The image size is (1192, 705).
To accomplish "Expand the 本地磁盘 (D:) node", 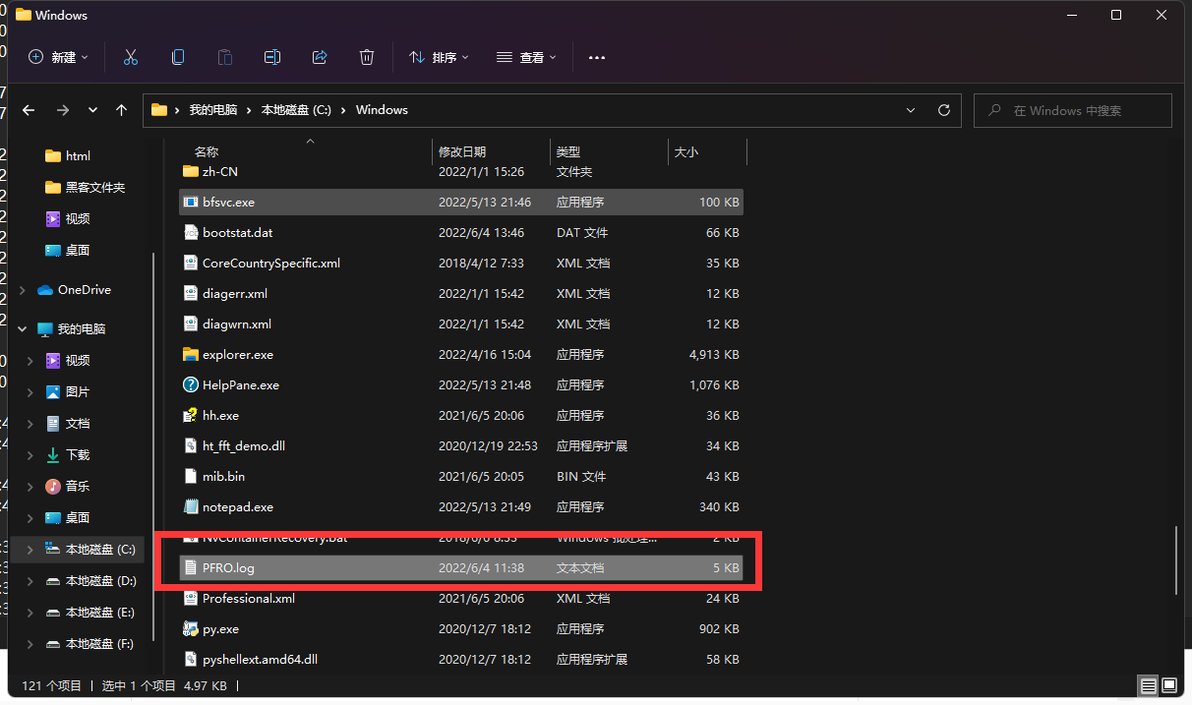I will click(x=30, y=581).
